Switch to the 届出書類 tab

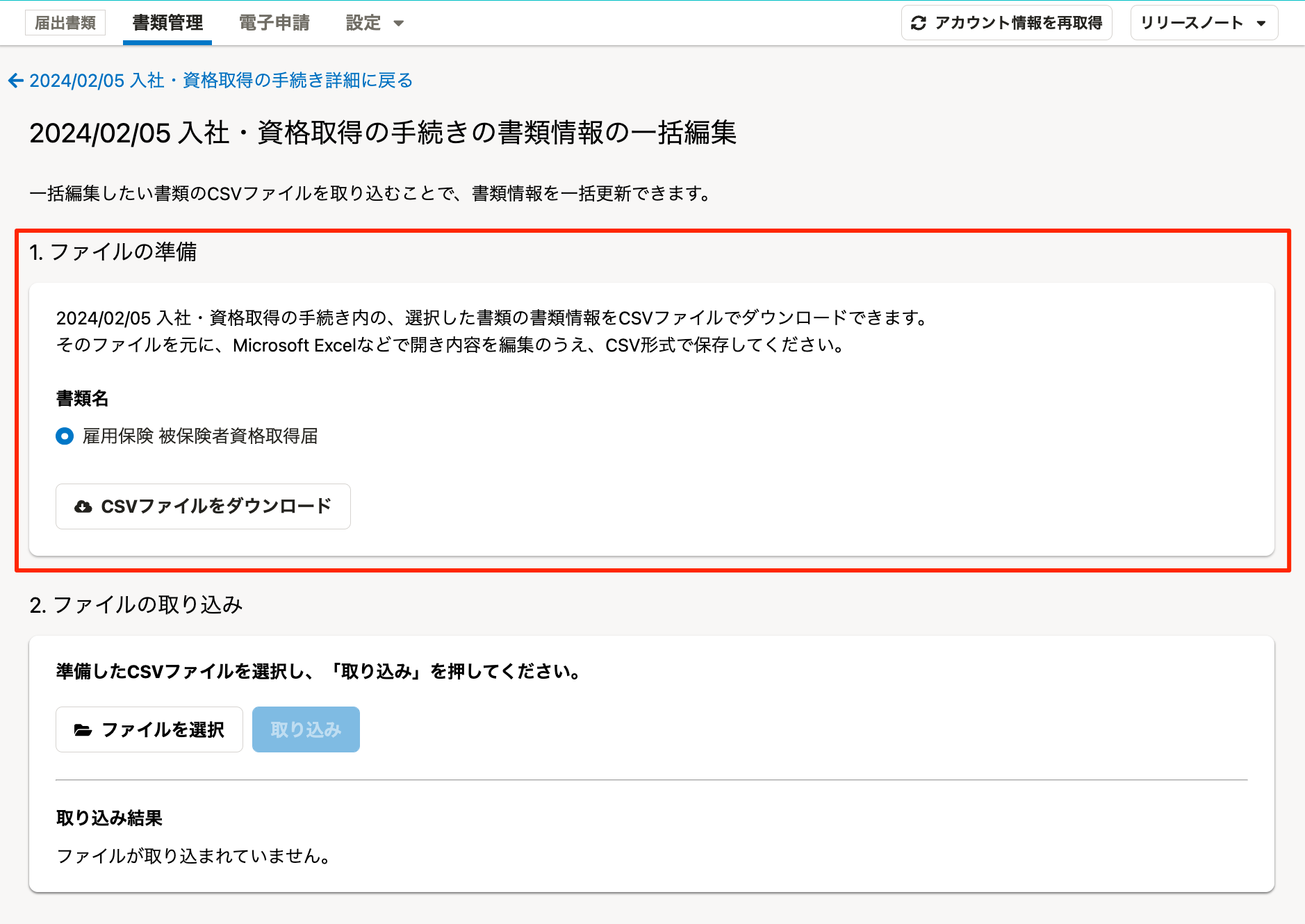65,22
